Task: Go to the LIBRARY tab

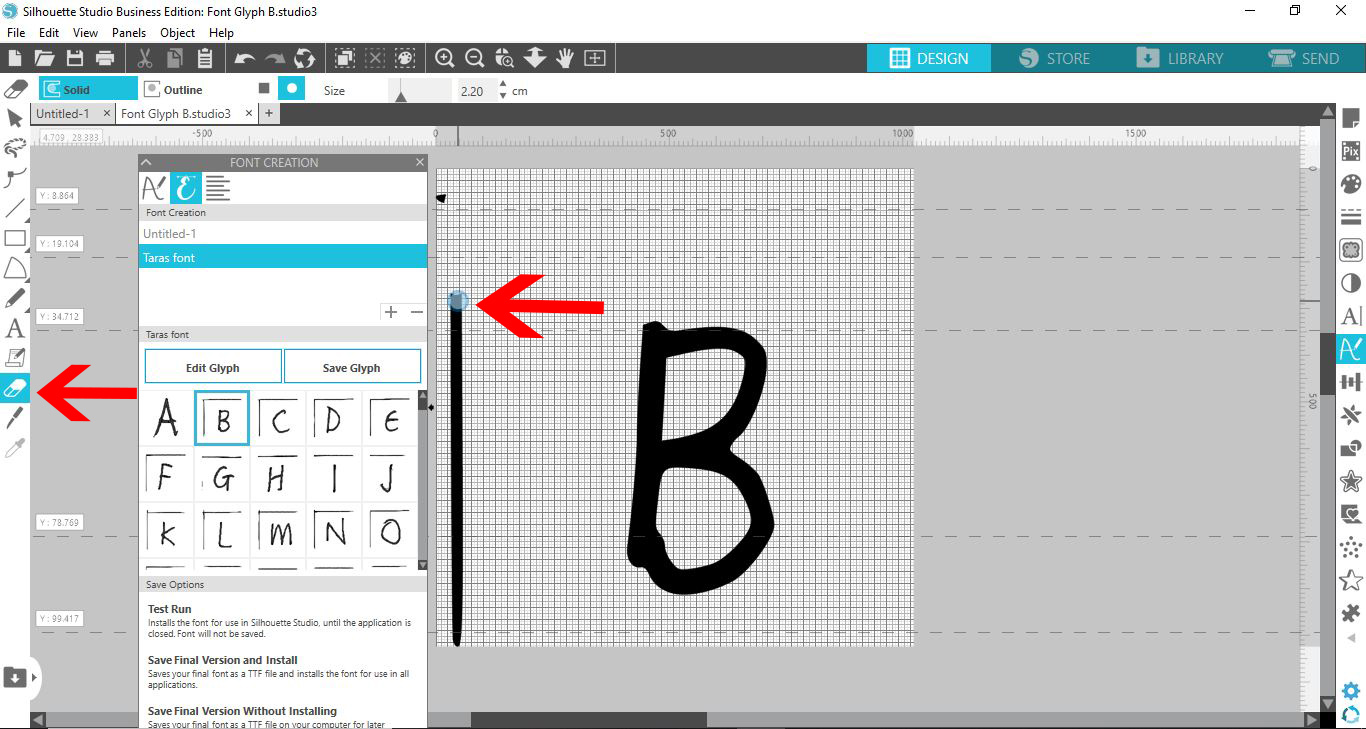Action: click(x=1181, y=58)
